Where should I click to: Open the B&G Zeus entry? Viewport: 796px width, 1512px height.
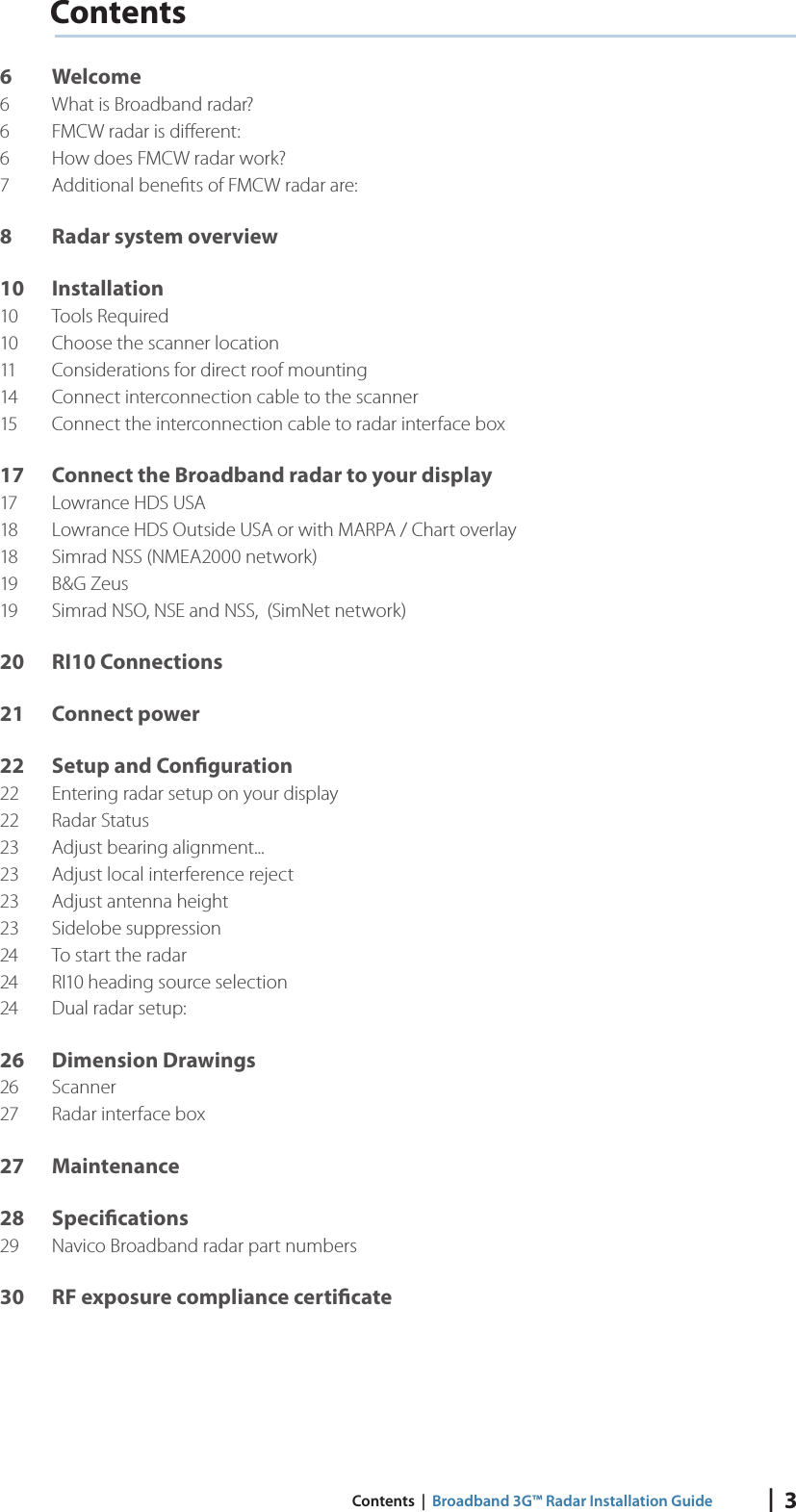click(x=90, y=583)
